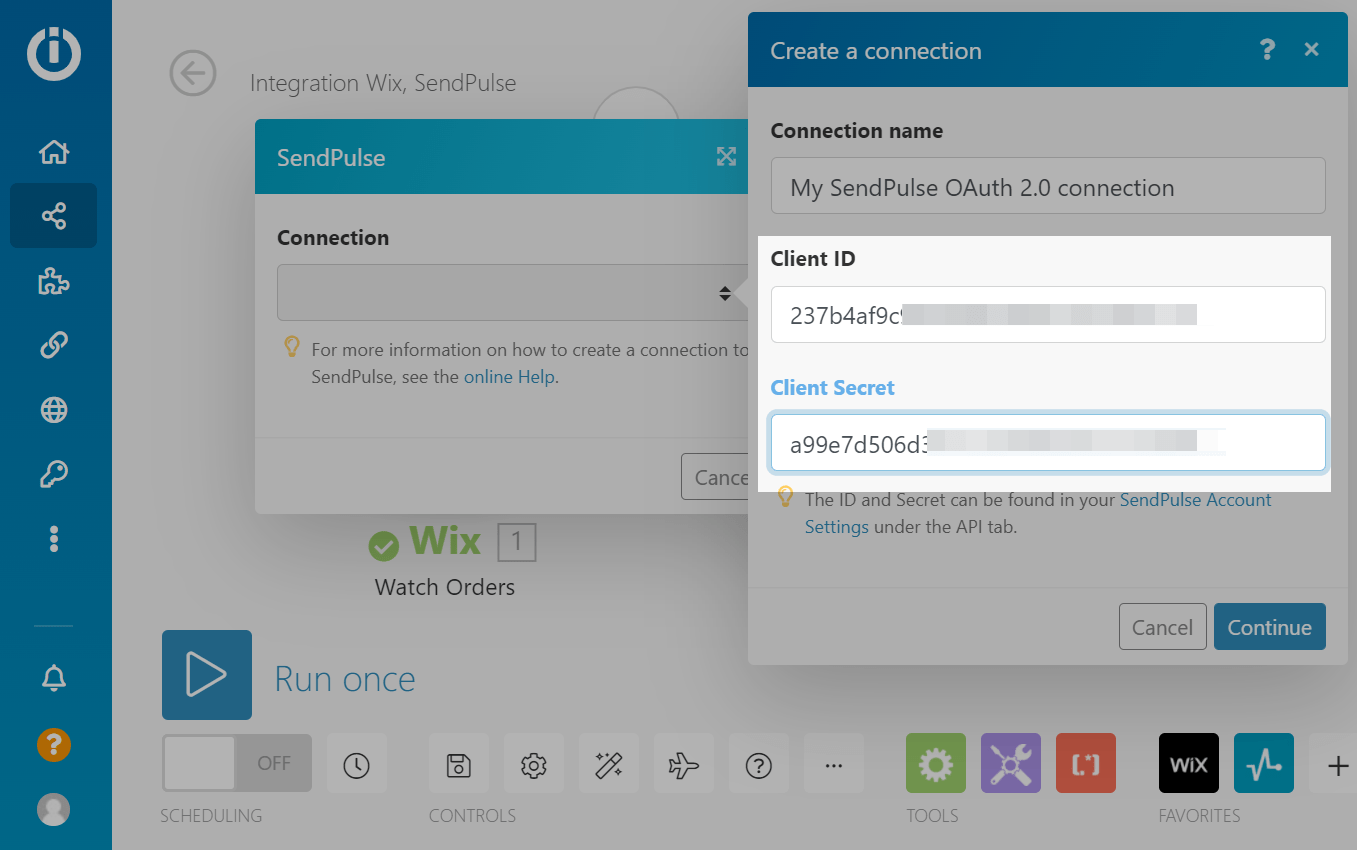The width and height of the screenshot is (1357, 850).
Task: Focus the Connection name input field
Action: pyautogui.click(x=1047, y=187)
